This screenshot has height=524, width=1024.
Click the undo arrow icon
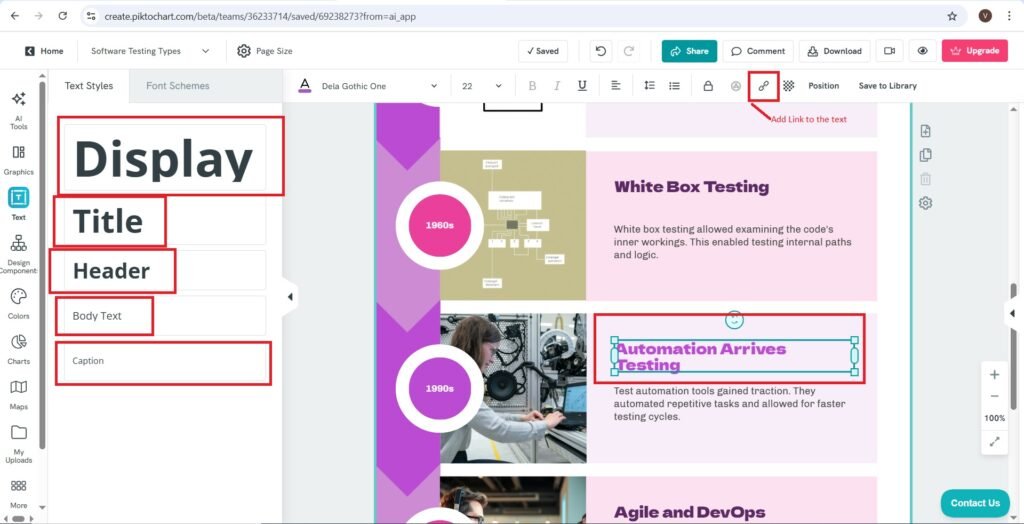[600, 51]
